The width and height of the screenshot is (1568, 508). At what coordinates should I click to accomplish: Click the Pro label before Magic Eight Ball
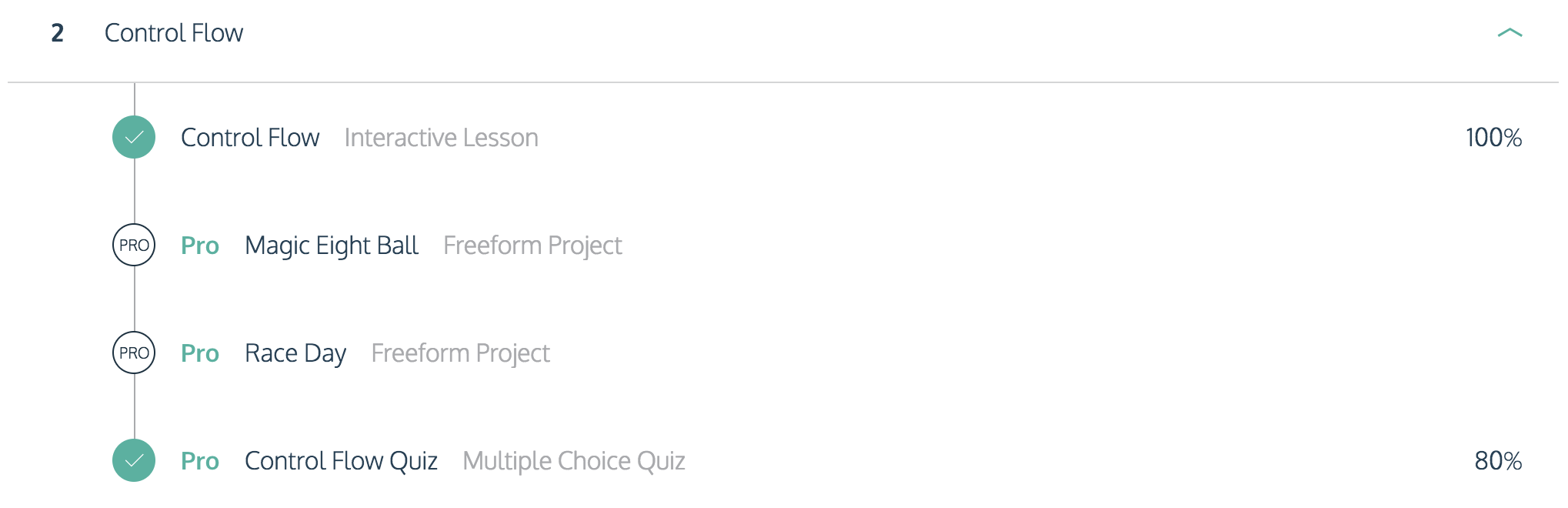click(200, 246)
